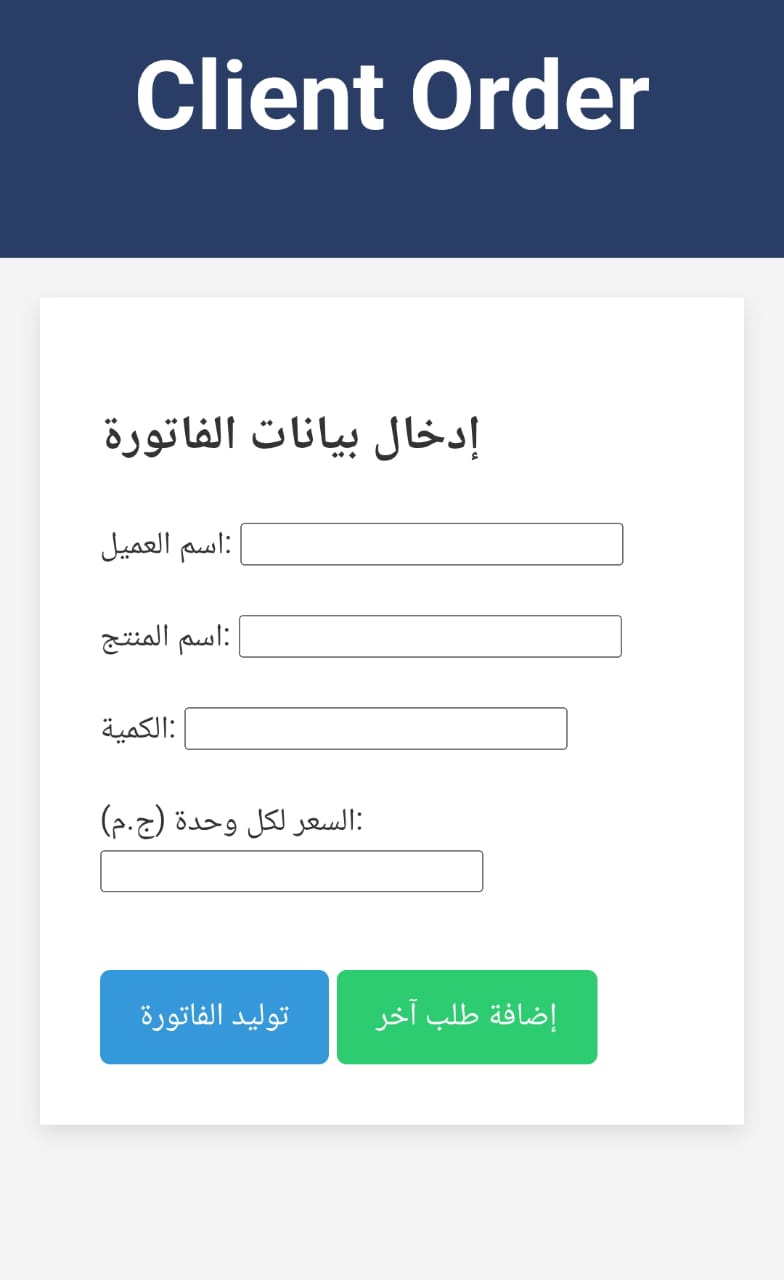
Task: Click the word Client in header title
Action: (x=260, y=97)
